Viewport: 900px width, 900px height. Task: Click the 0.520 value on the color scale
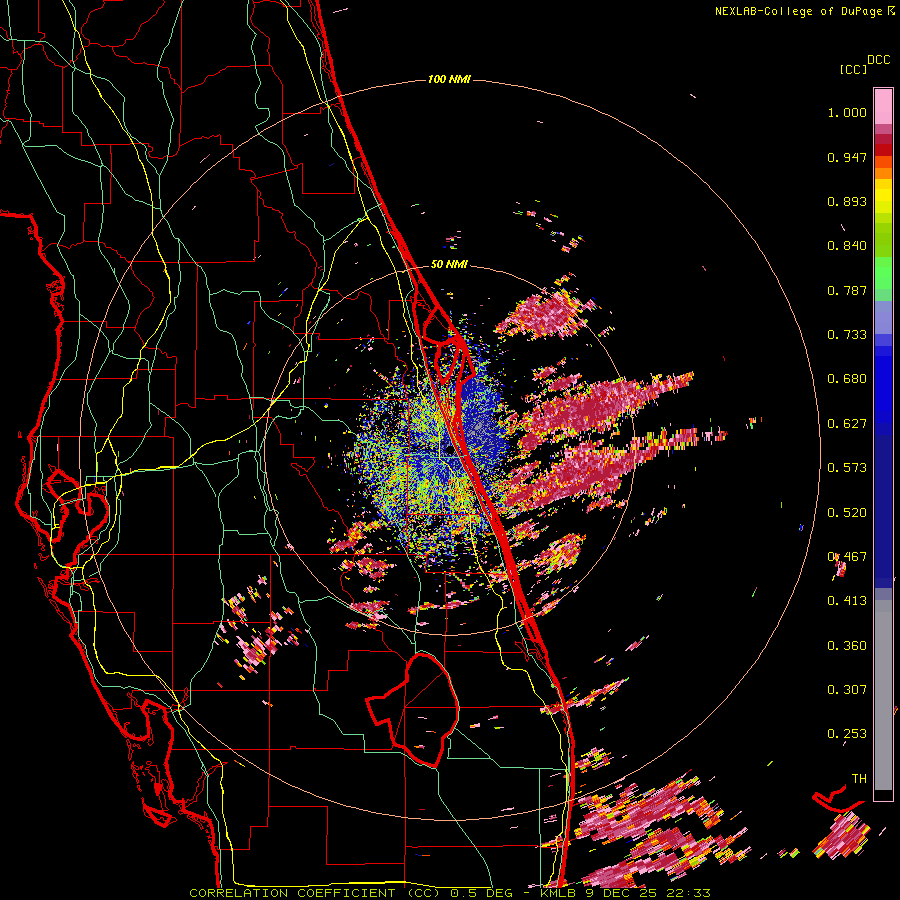[x=847, y=513]
